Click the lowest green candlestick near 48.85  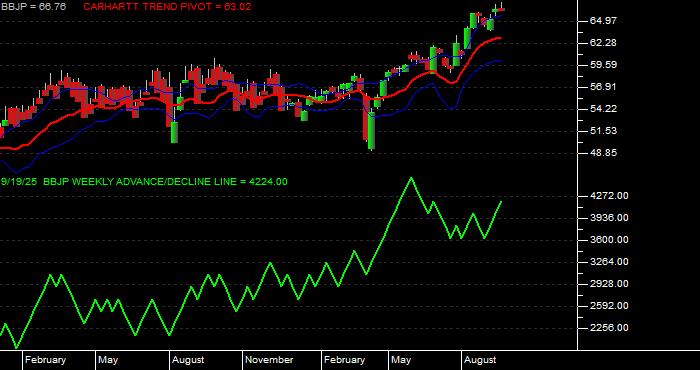371,130
